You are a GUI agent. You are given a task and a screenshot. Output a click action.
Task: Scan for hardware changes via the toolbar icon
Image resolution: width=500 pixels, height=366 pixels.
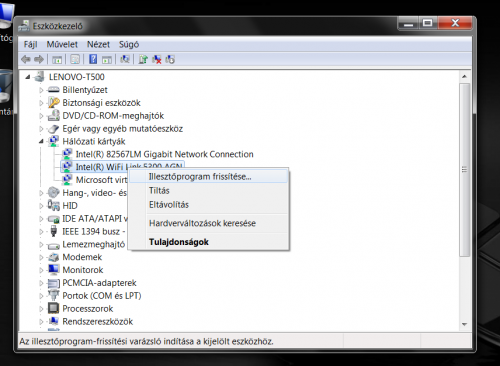(125, 59)
